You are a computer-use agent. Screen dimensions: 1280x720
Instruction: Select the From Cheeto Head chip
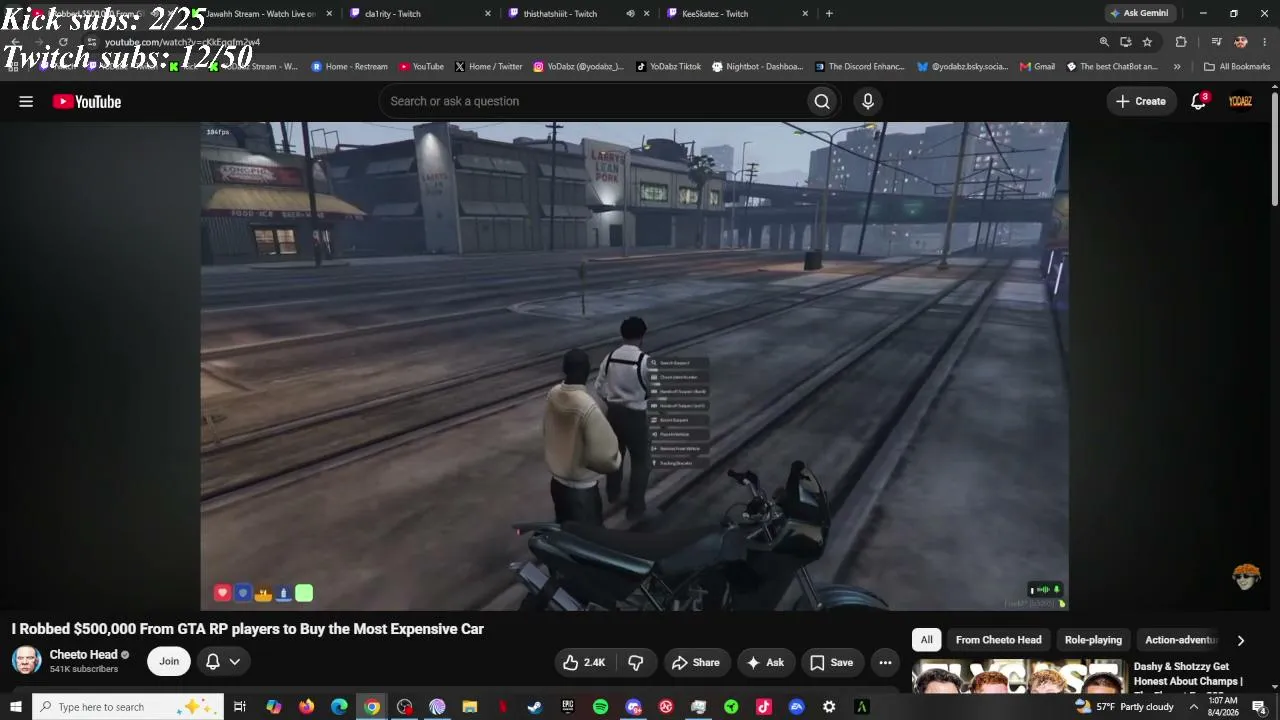[998, 640]
